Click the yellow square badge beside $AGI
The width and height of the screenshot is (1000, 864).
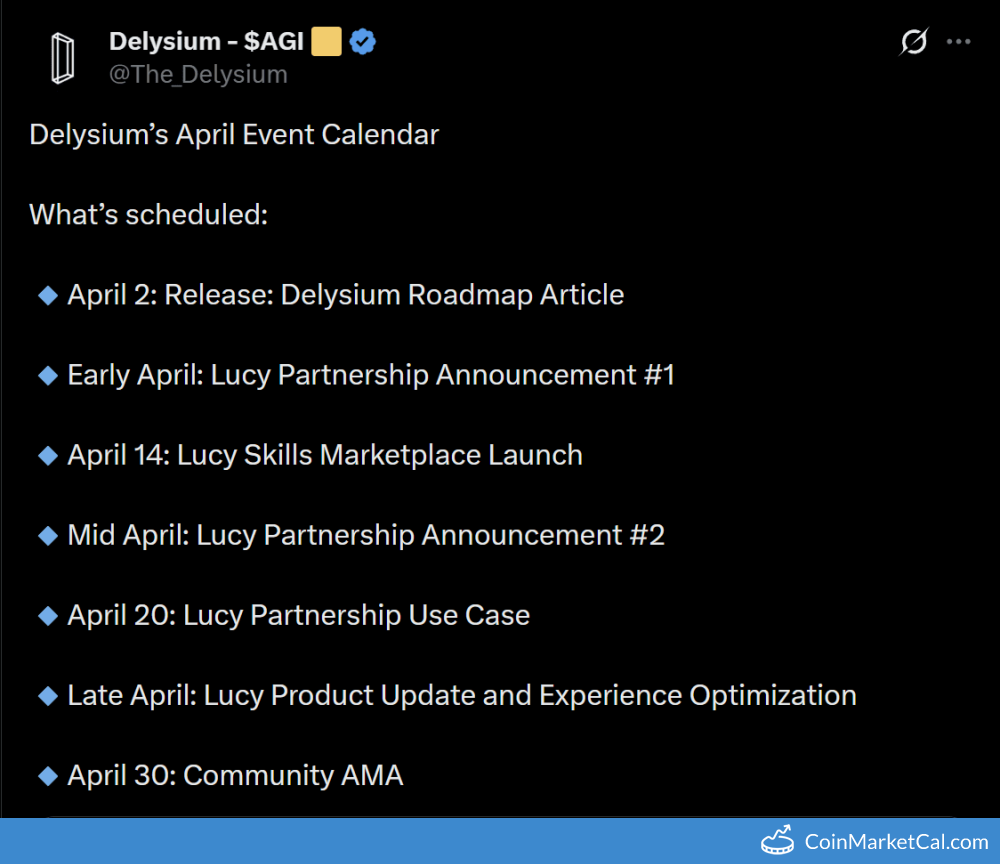point(326,42)
